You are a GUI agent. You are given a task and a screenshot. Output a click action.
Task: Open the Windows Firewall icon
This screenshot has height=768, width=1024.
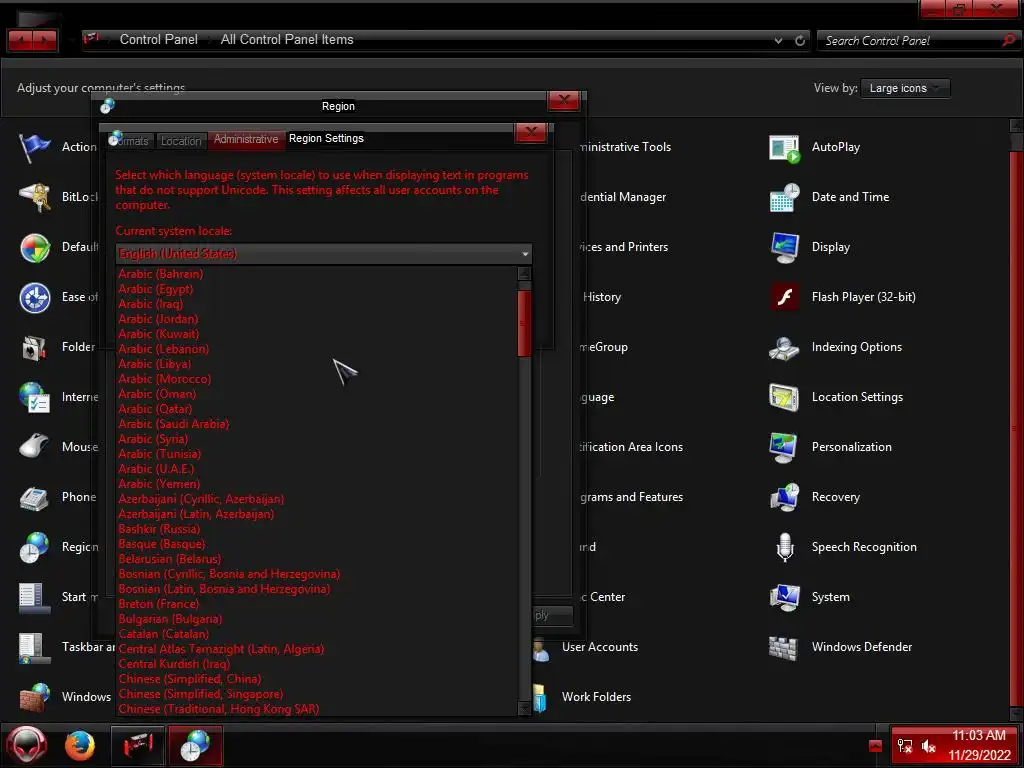[x=35, y=697]
